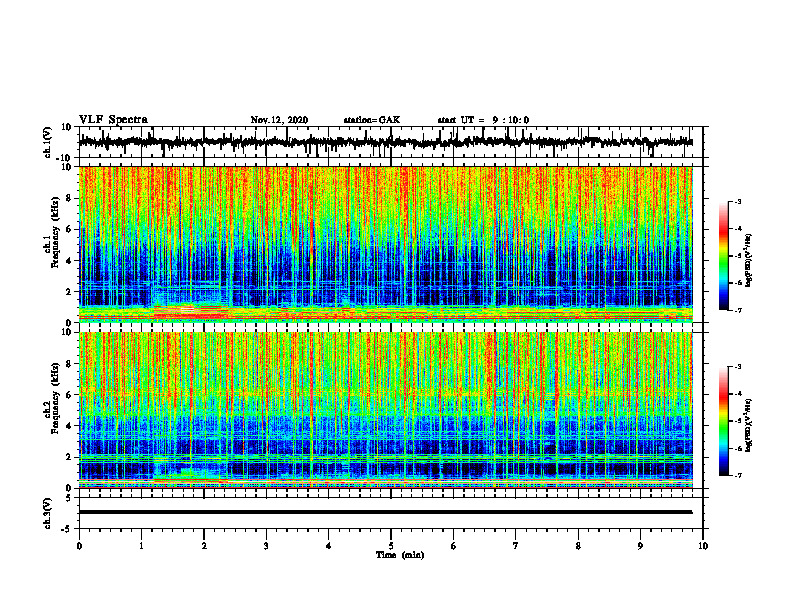792x612 pixels.
Task: Click tick label "1" on the Time axis
Action: [x=141, y=546]
